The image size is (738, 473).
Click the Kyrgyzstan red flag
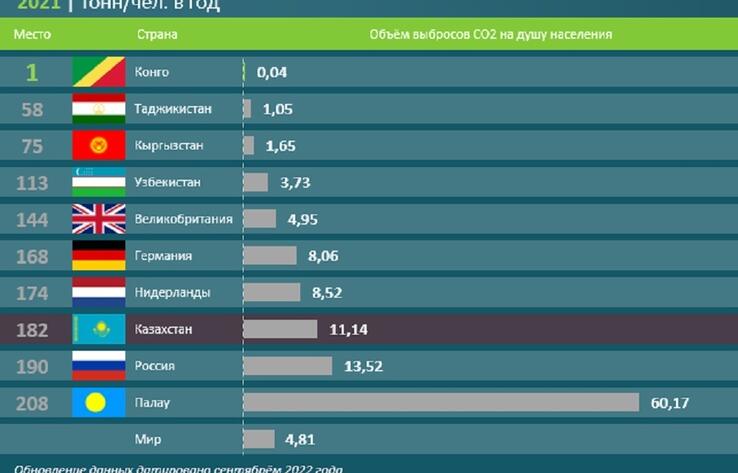(99, 146)
